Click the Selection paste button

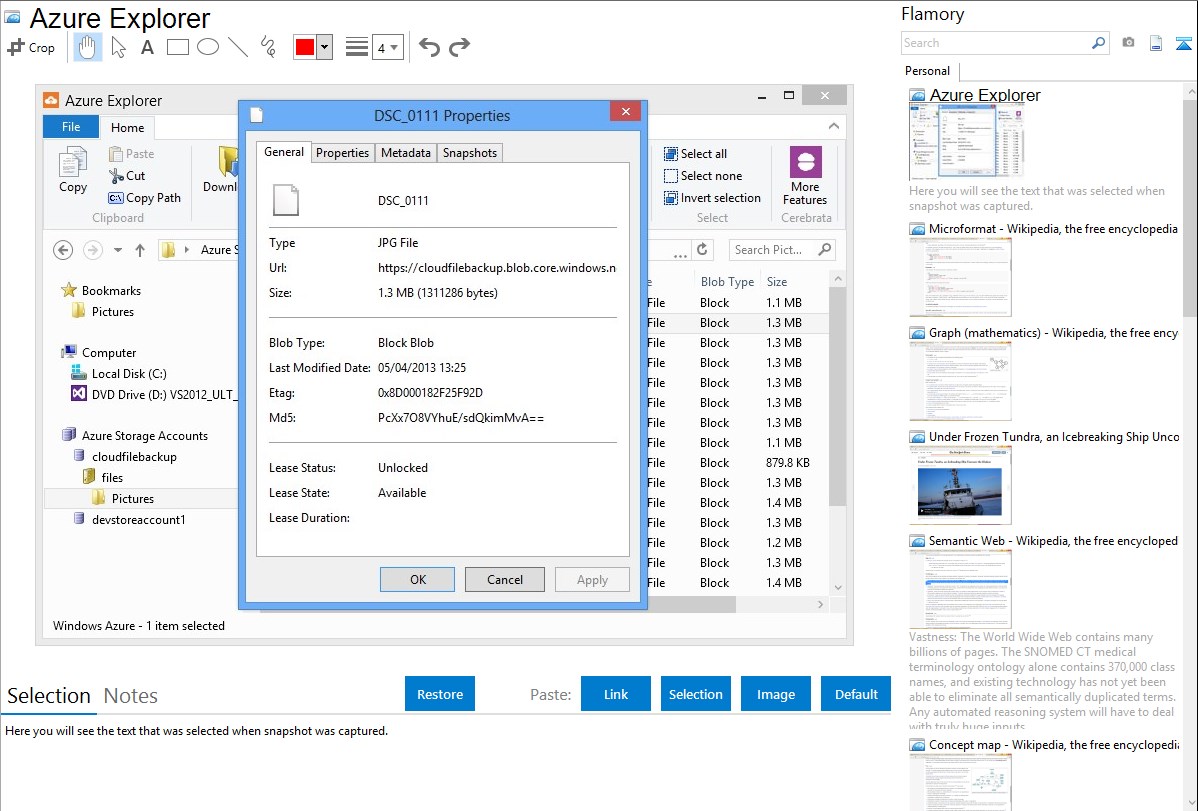pos(695,694)
